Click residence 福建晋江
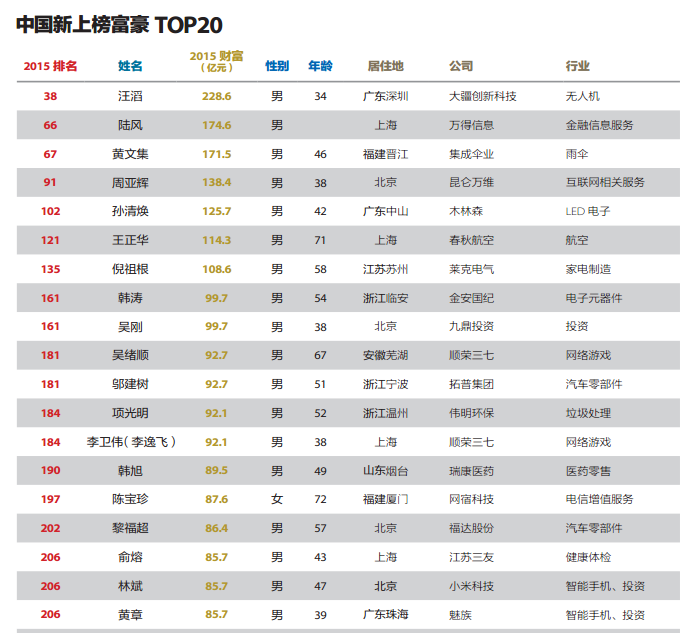The height and width of the screenshot is (633, 682). (386, 154)
